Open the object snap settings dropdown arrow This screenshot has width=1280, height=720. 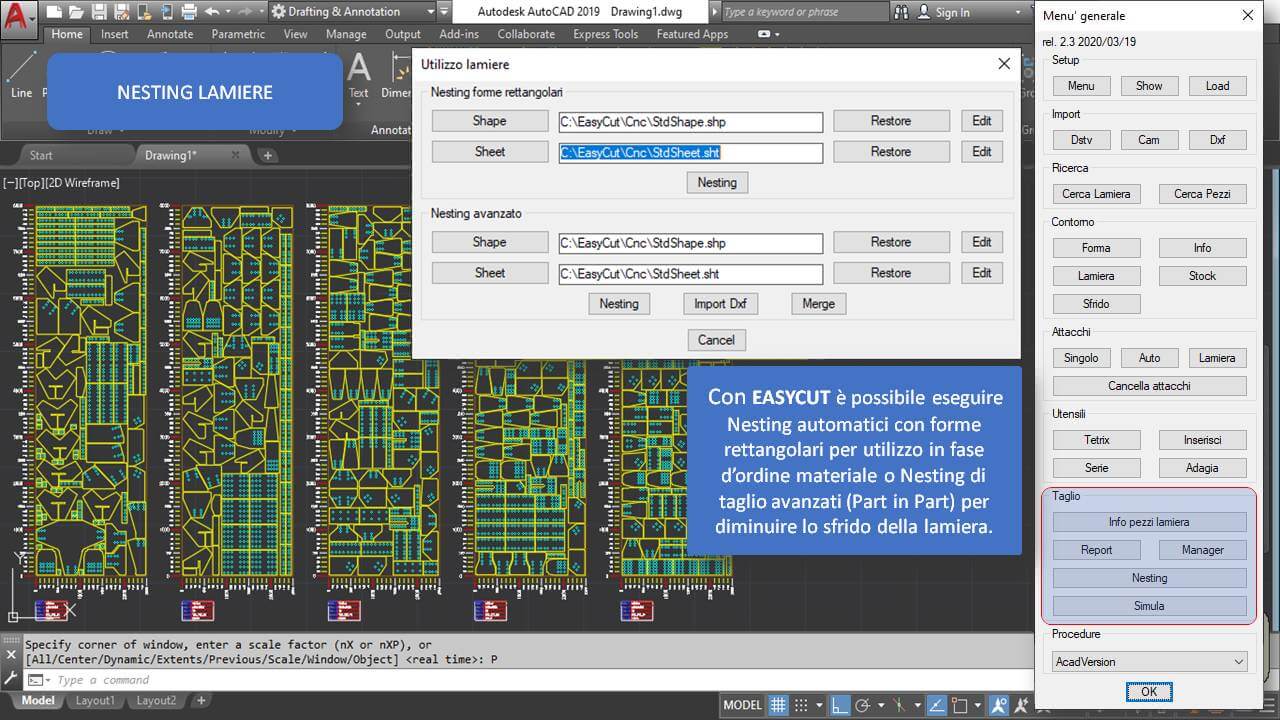point(977,705)
